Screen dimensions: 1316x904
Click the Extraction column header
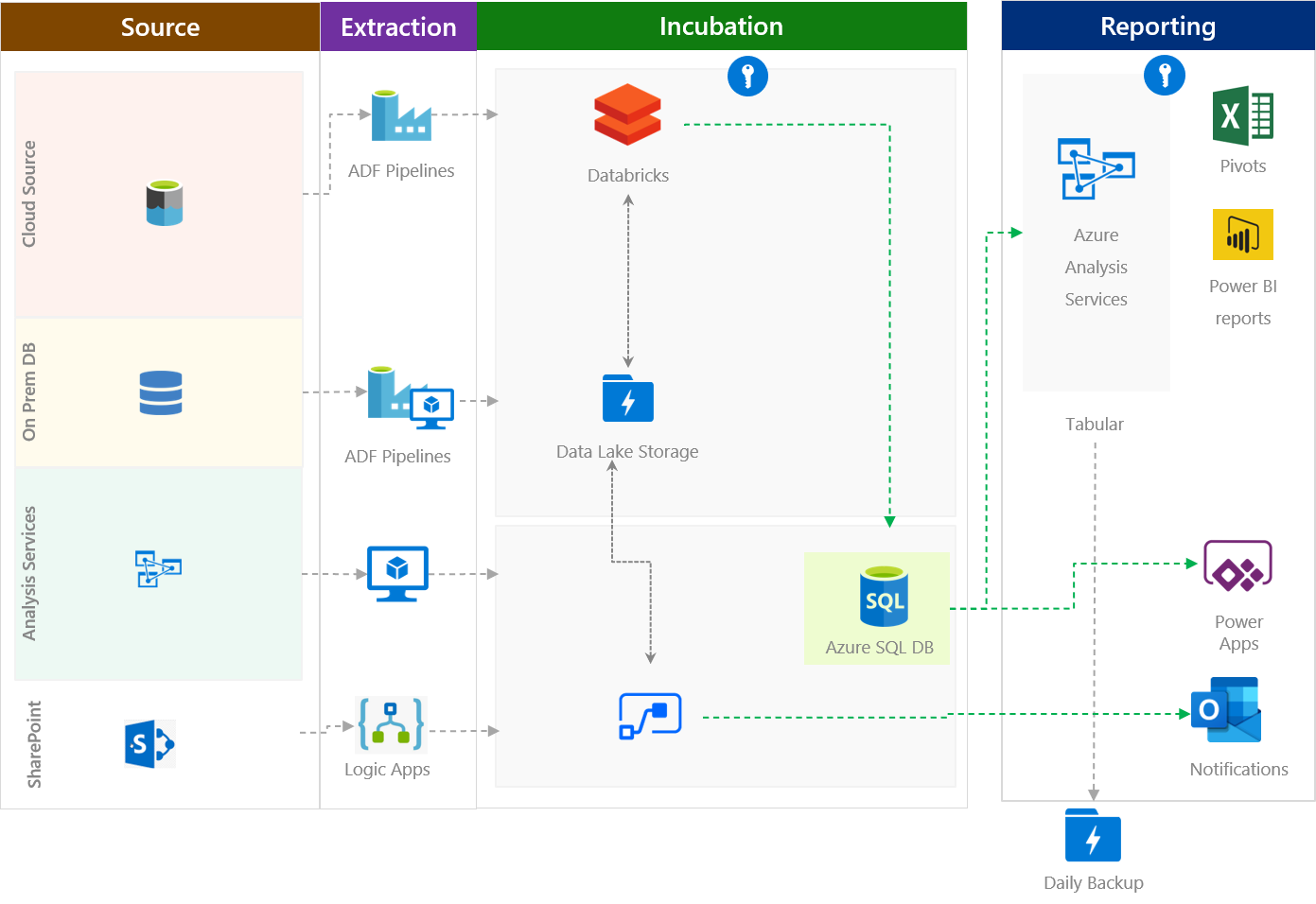[398, 26]
